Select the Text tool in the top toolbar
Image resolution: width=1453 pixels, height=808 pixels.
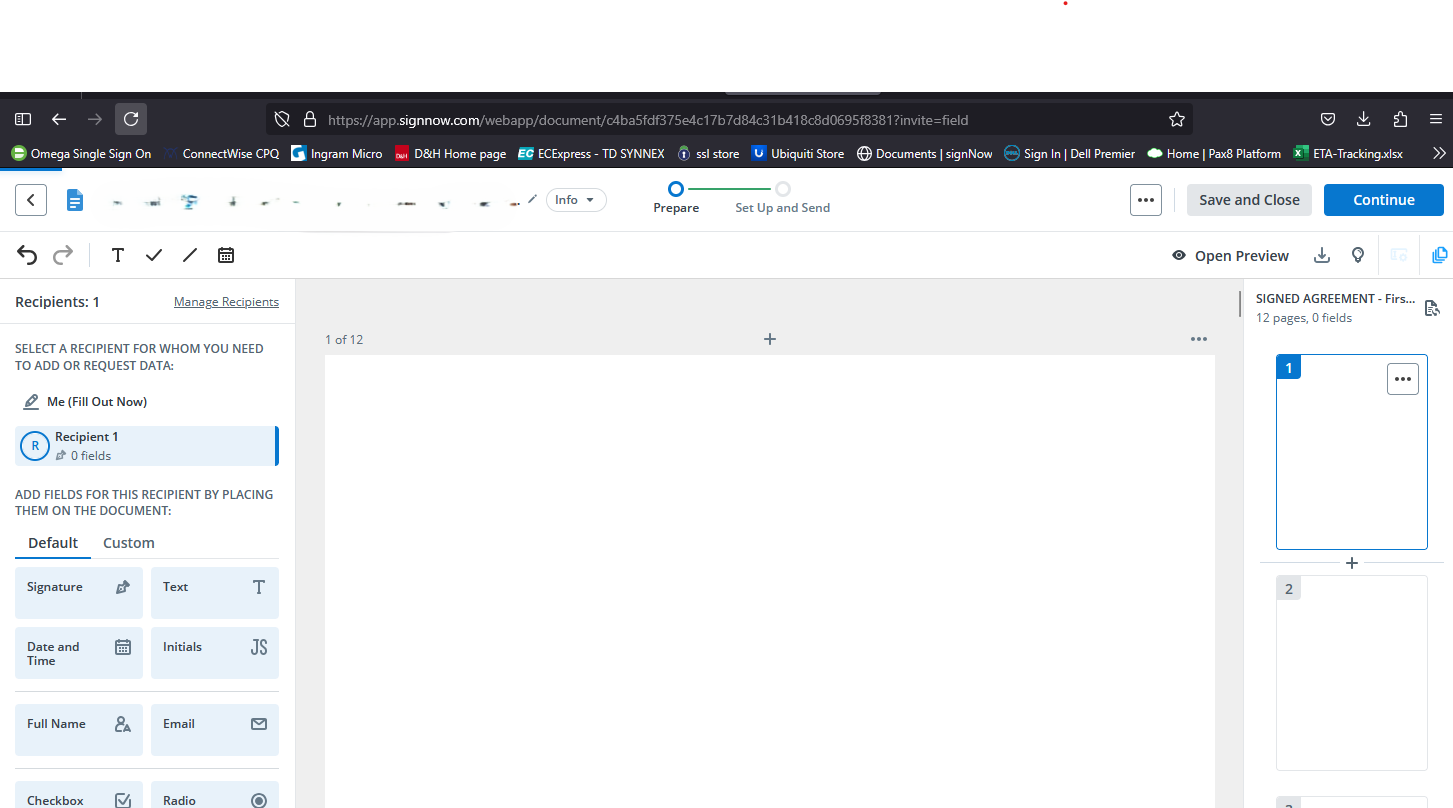coord(117,255)
